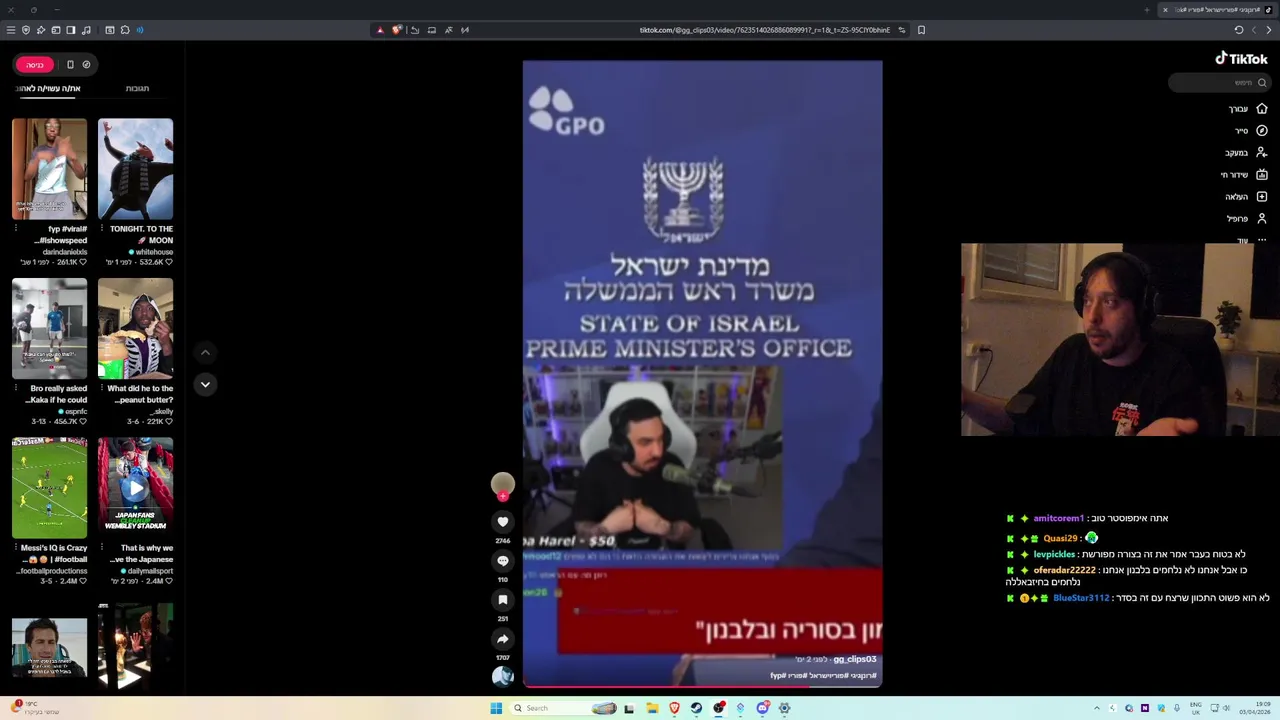Go to next video with down chevron

click(x=205, y=384)
